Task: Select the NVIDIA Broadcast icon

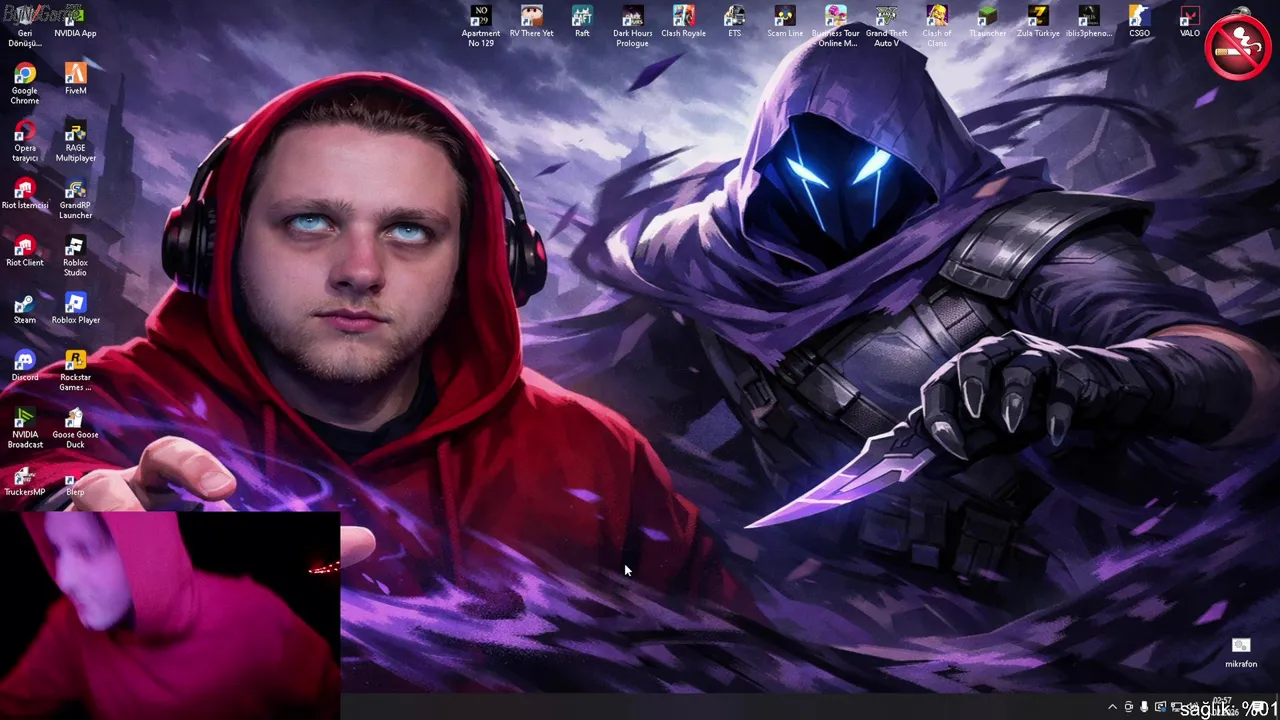Action: (25, 428)
